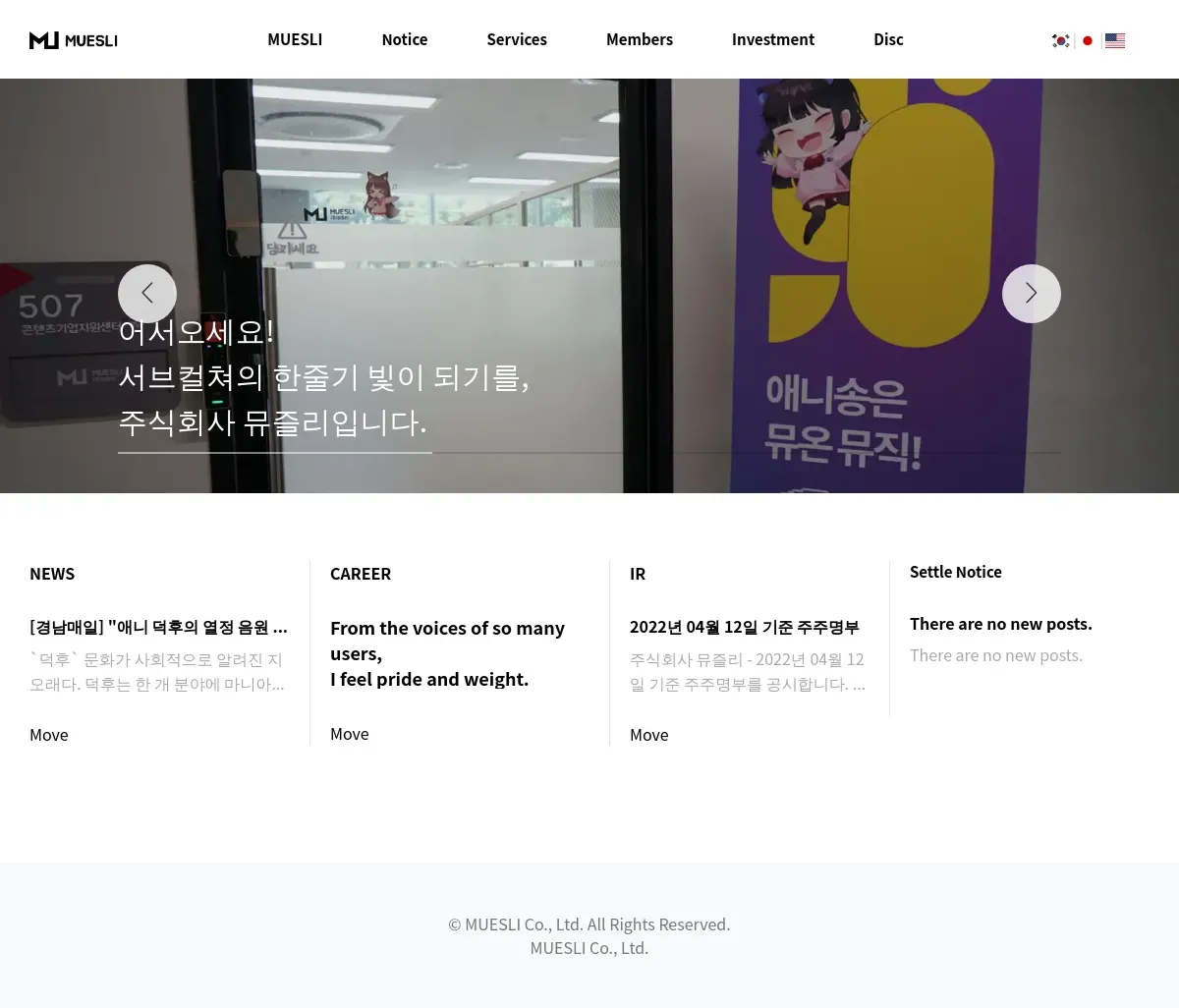1179x1008 pixels.
Task: Open the career quote about pride and weight
Action: point(447,653)
